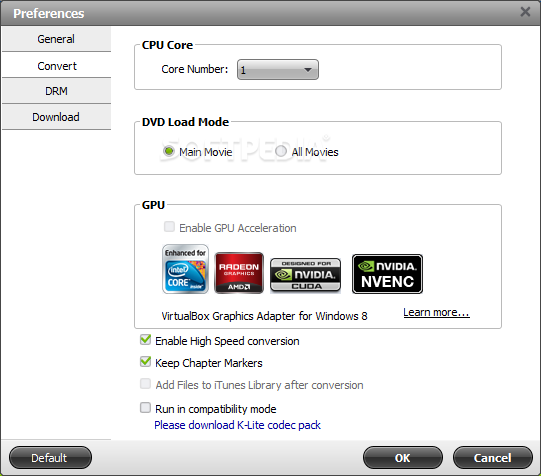
Task: Click the Cancel button
Action: pos(493,458)
